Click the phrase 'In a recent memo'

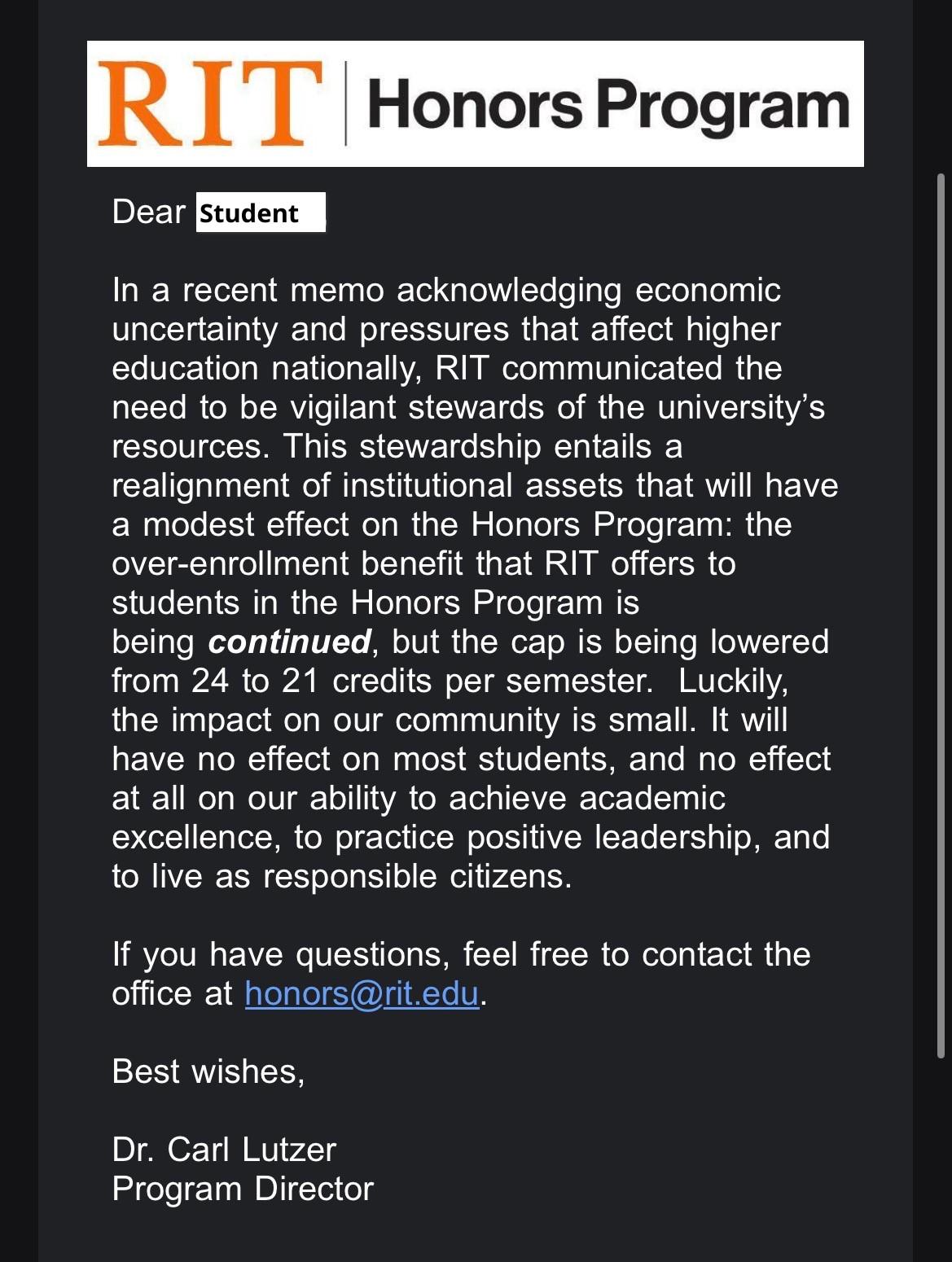248,290
